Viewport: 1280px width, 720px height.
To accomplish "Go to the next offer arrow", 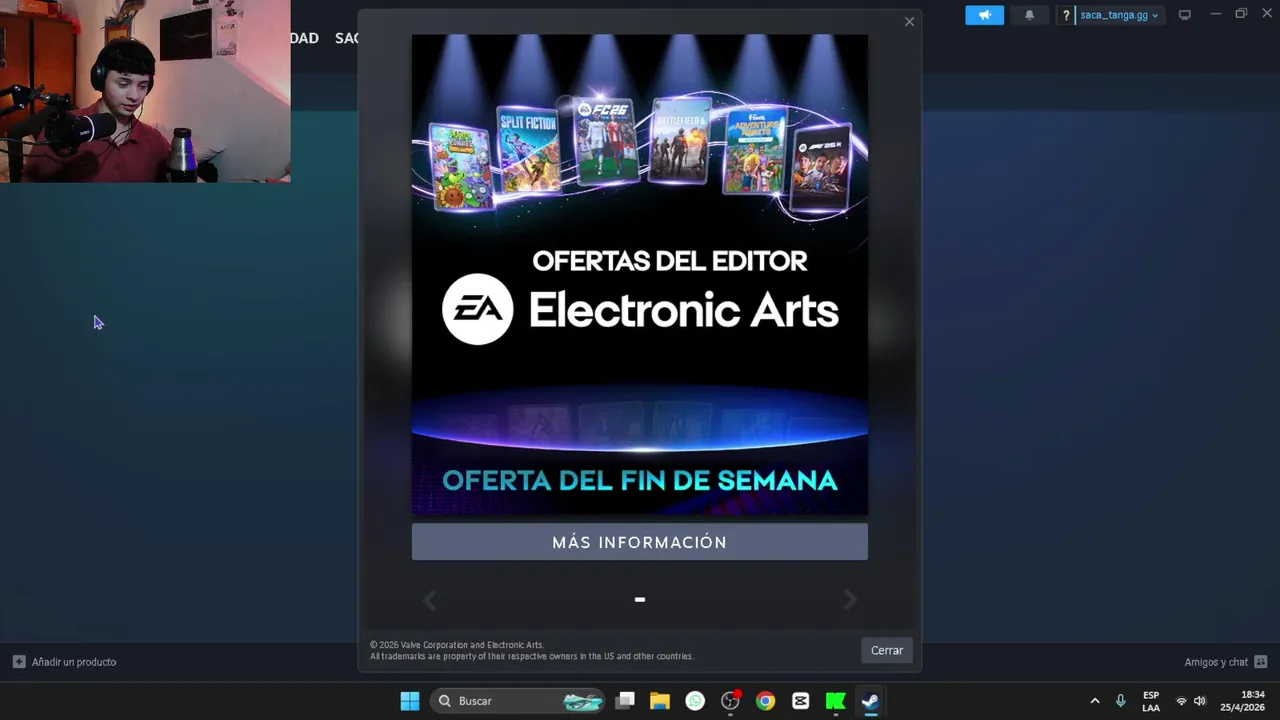I will click(x=850, y=599).
